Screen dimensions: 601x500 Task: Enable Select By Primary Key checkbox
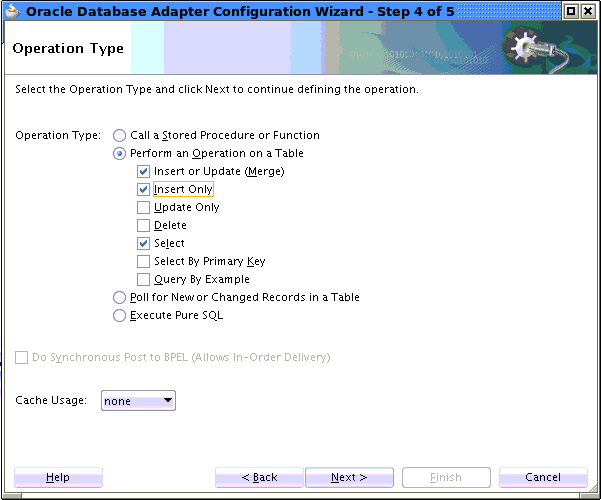pyautogui.click(x=143, y=262)
